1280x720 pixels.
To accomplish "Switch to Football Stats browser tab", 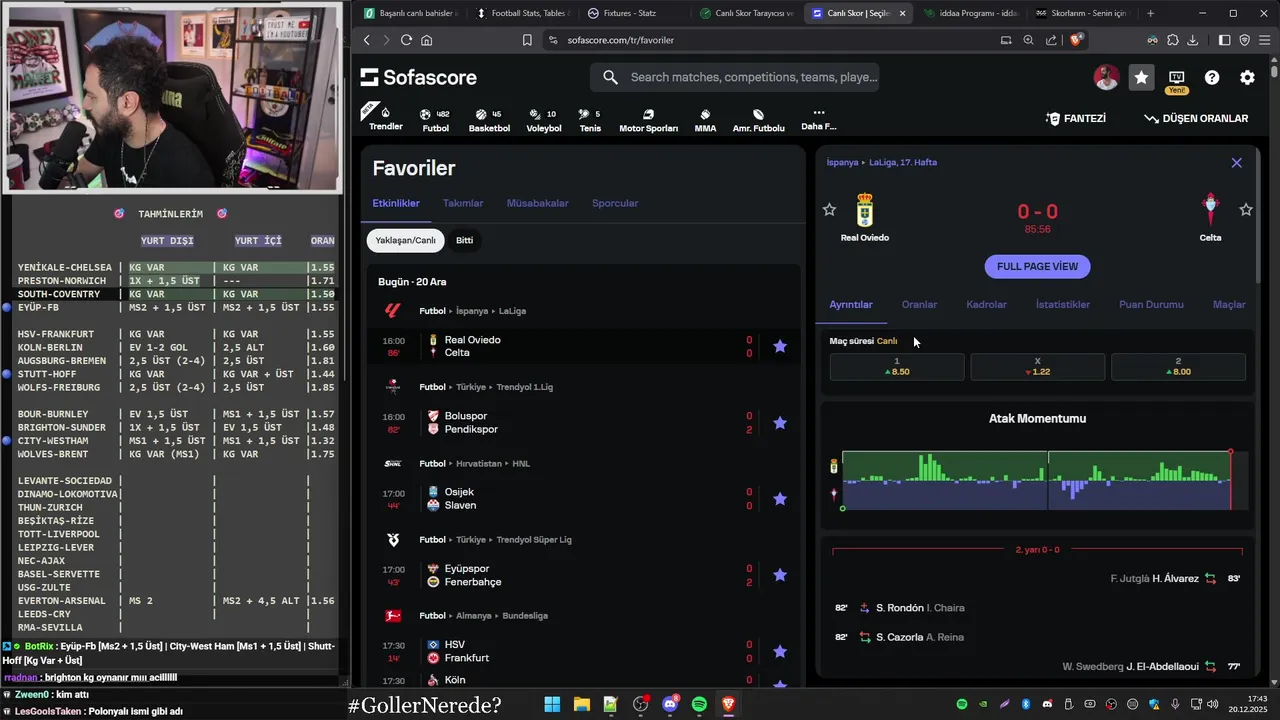I will click(520, 13).
